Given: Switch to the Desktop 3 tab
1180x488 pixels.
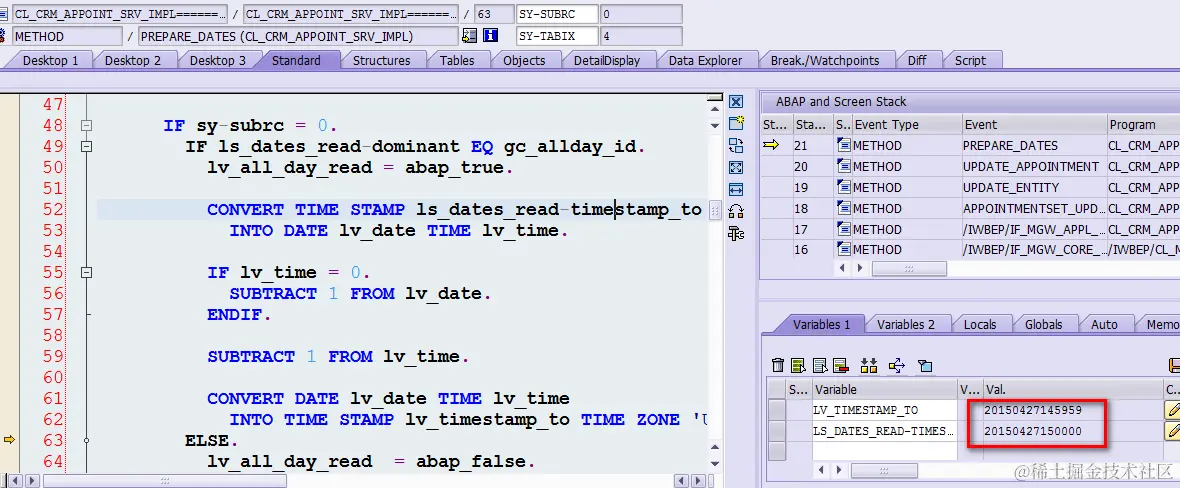Looking at the screenshot, I should click(x=217, y=60).
